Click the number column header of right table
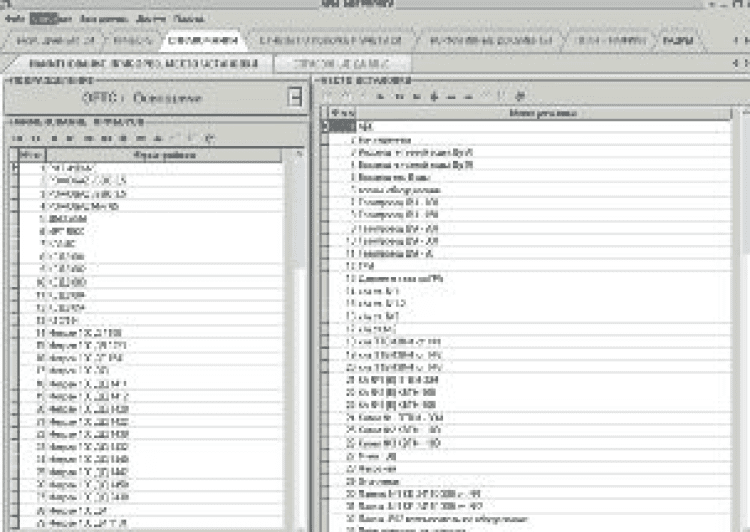This screenshot has height=532, width=750. pyautogui.click(x=342, y=113)
